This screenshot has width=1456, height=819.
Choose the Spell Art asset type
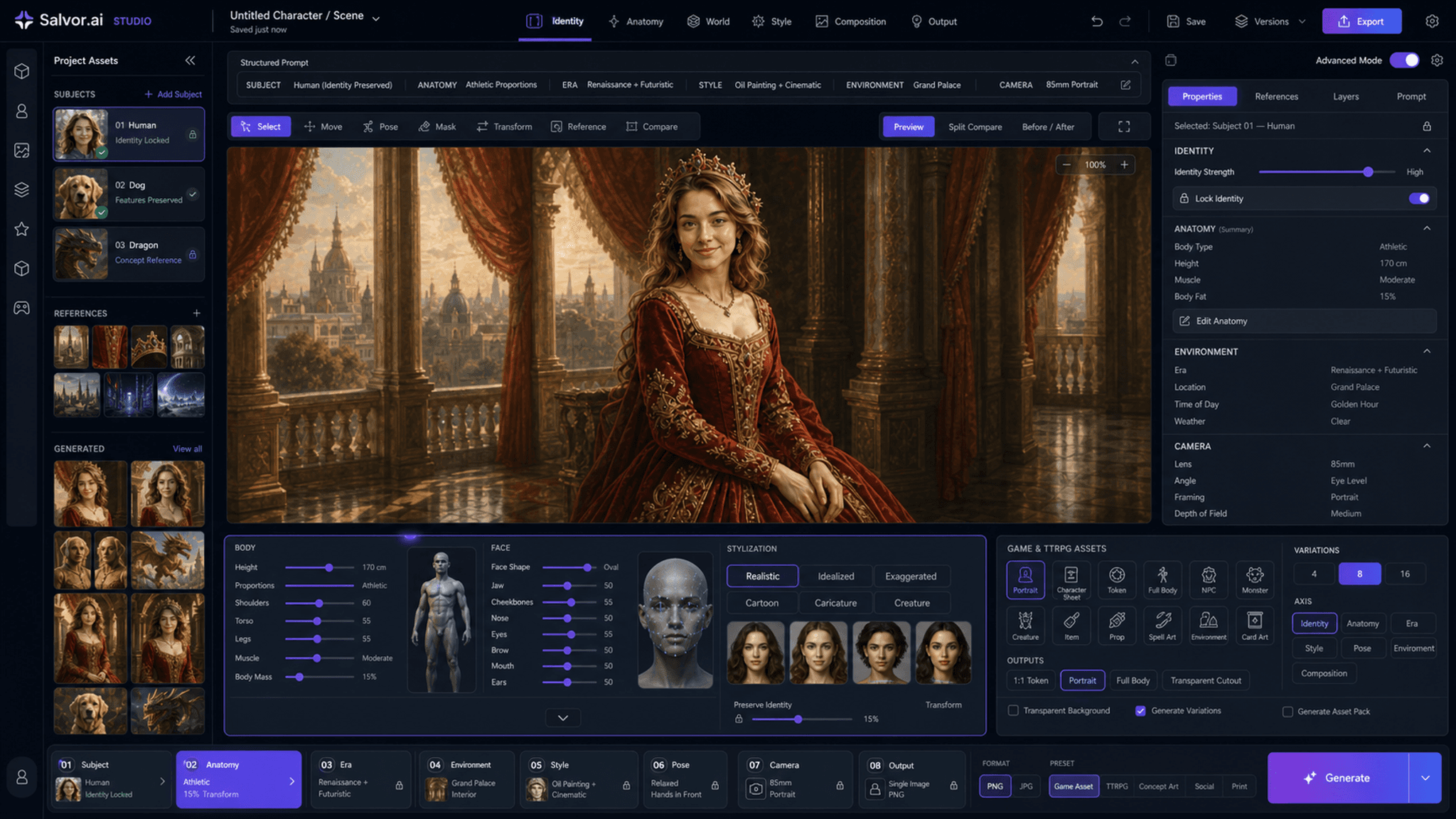[x=1162, y=626]
